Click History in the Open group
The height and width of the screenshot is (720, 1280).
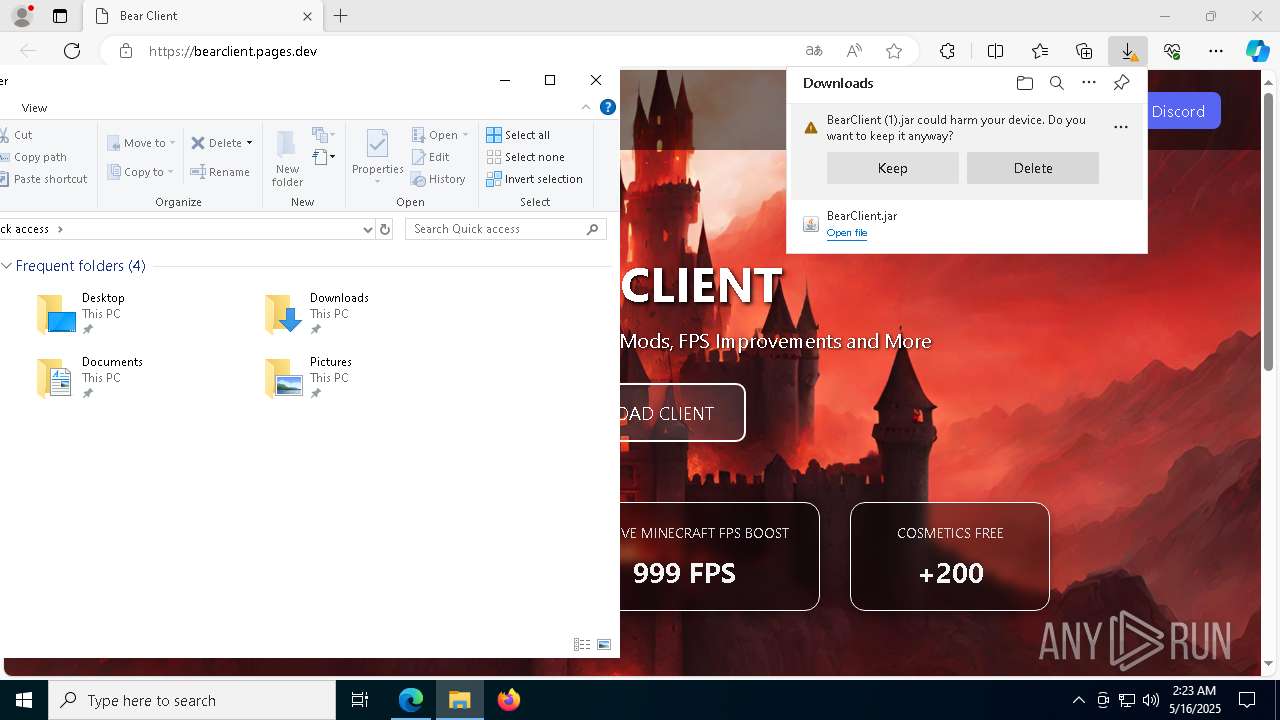coord(438,179)
